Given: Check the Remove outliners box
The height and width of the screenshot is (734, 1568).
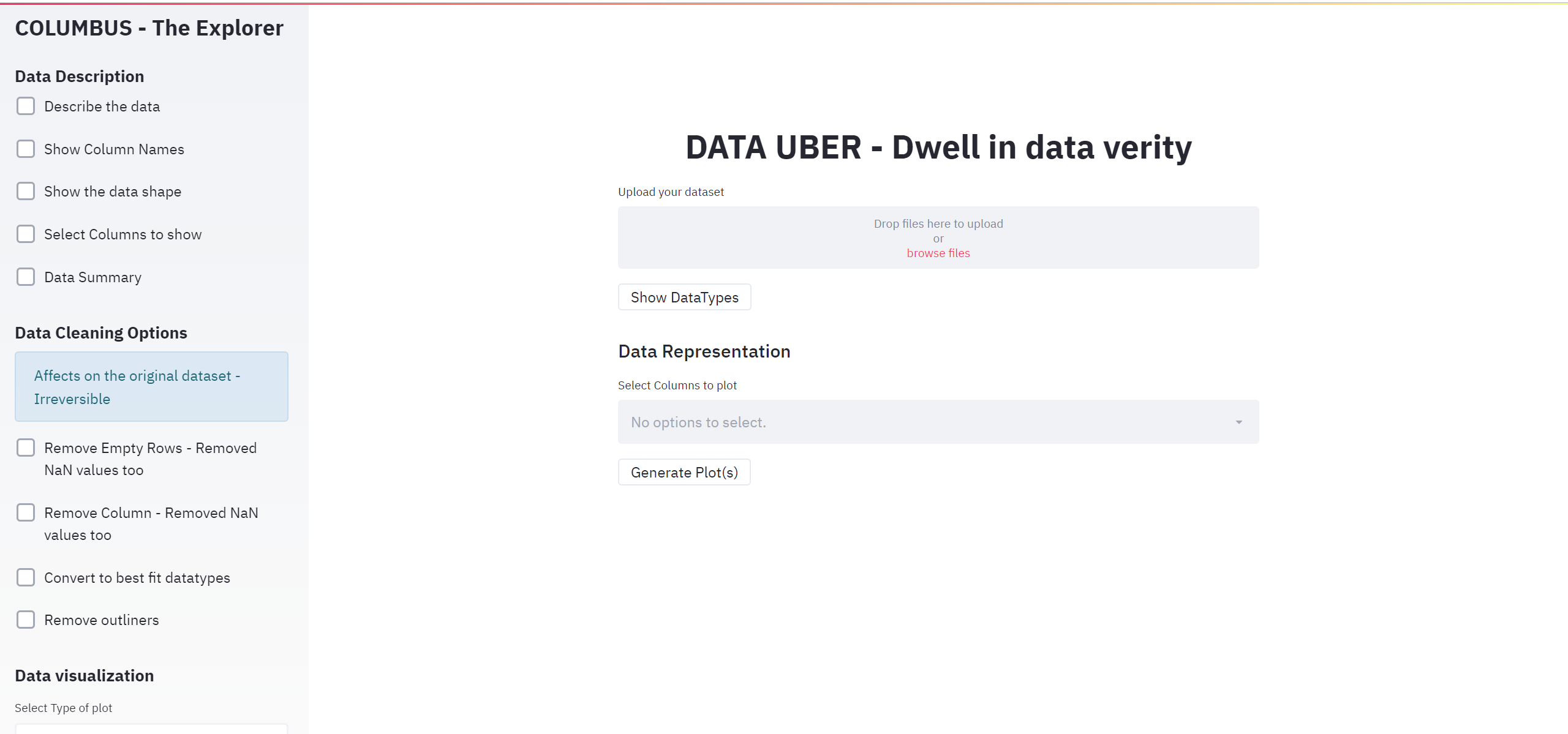Looking at the screenshot, I should click(x=26, y=620).
